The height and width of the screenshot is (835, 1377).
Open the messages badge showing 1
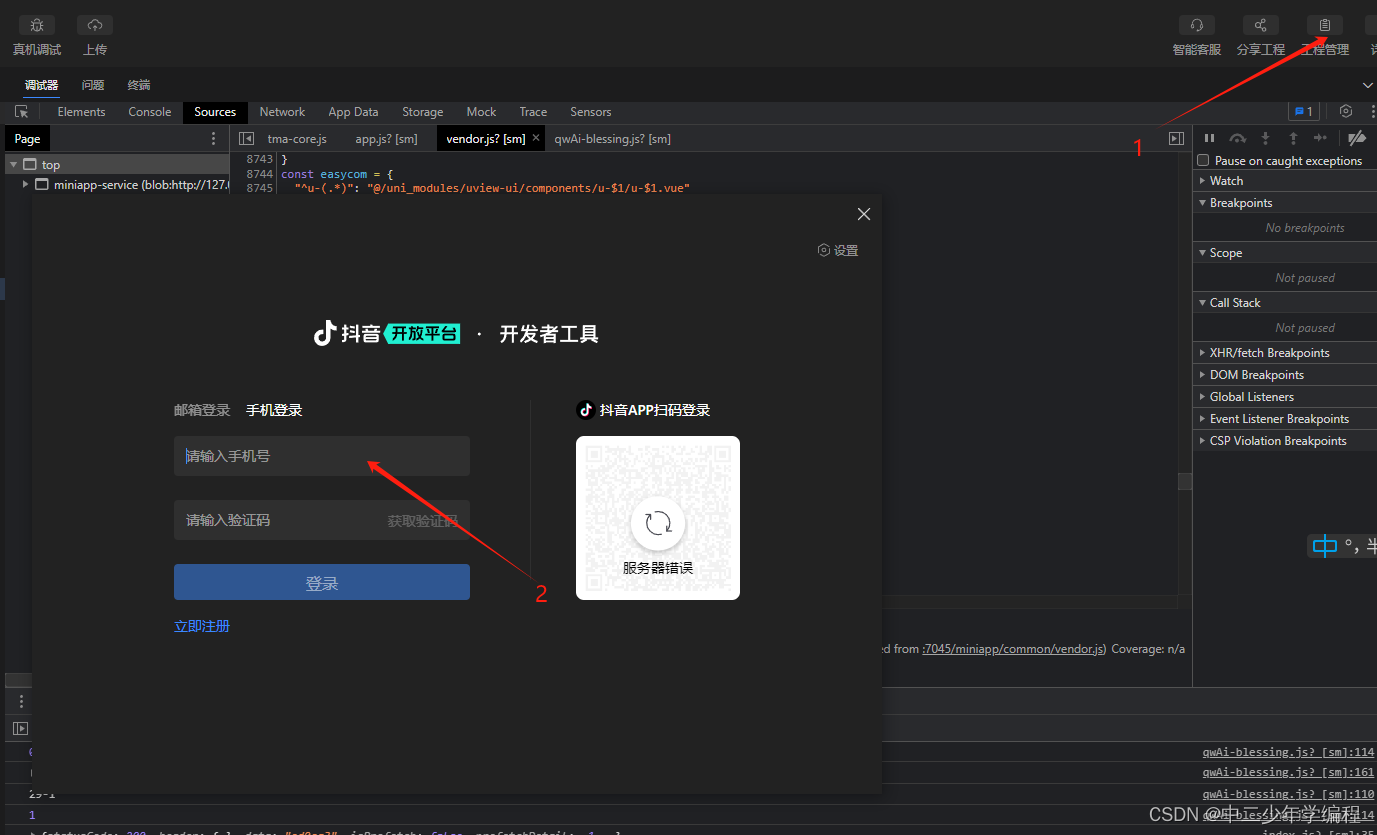[x=1304, y=112]
